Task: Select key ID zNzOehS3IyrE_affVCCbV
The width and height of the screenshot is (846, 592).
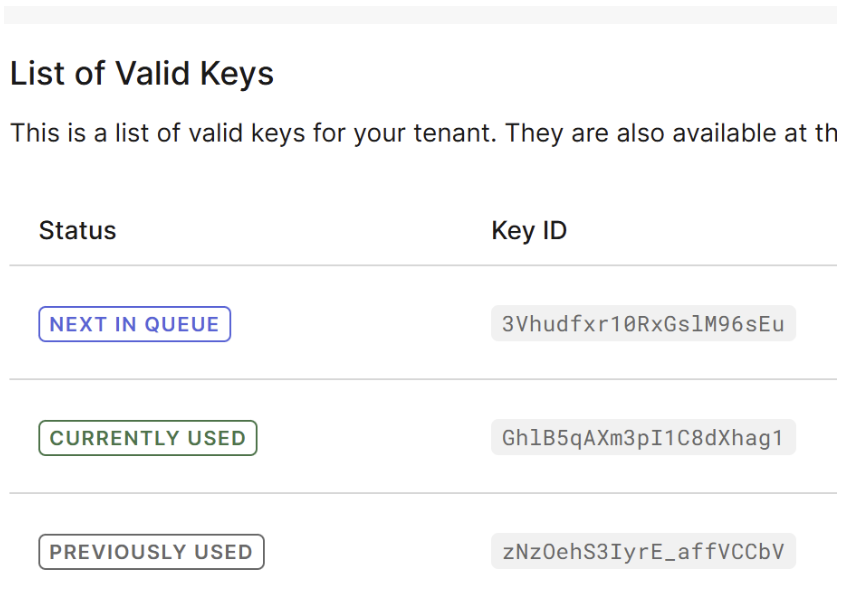Action: [642, 552]
